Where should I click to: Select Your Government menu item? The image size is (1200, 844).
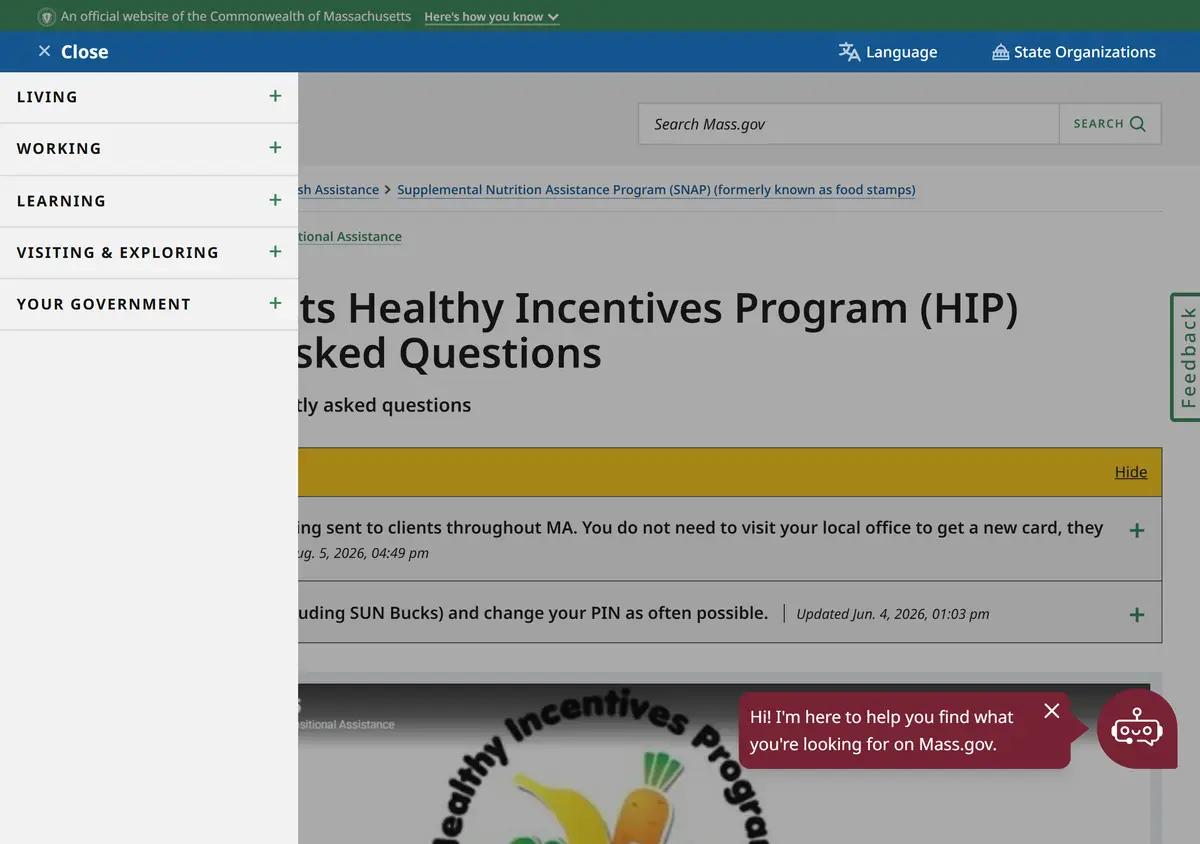(103, 304)
